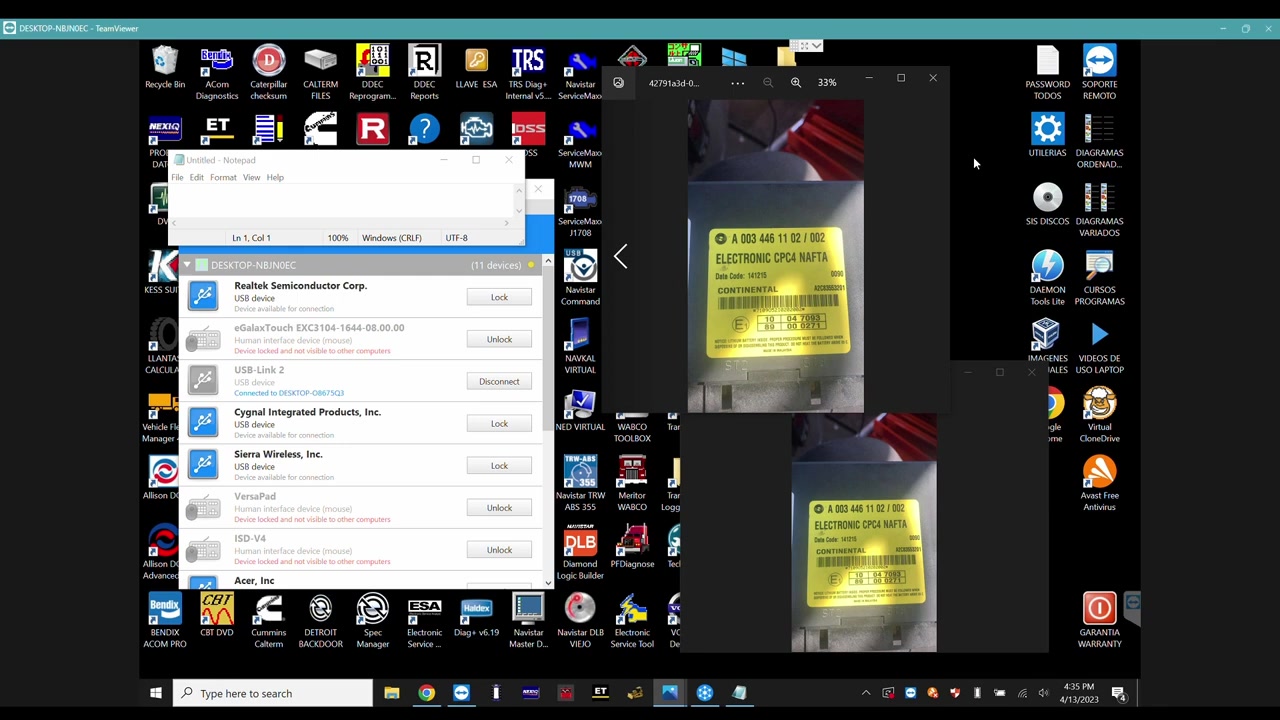Viewport: 1280px width, 720px height.
Task: Open SIS DISCOS disc icon
Action: [1047, 204]
